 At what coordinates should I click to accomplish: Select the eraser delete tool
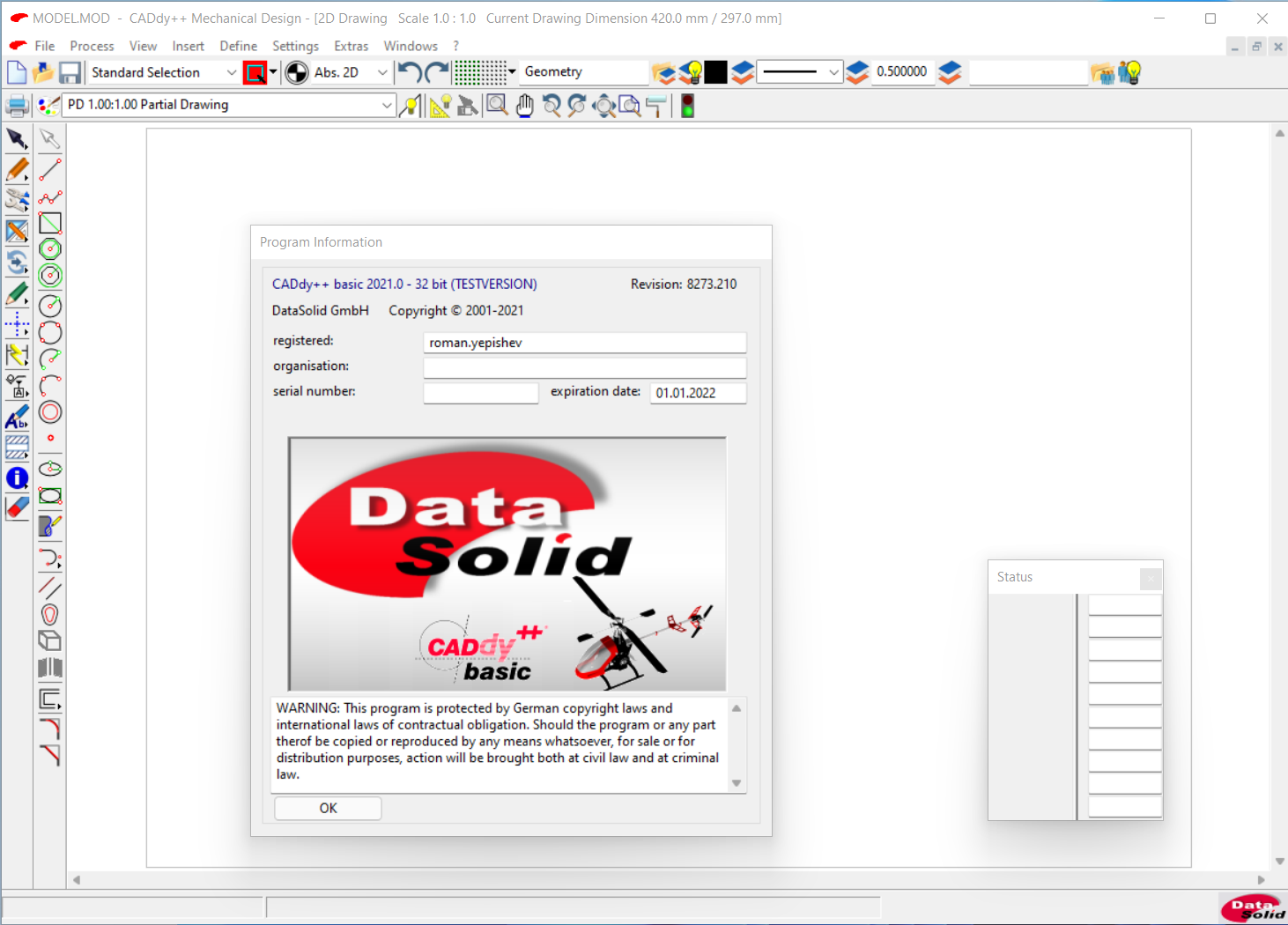pyautogui.click(x=17, y=508)
